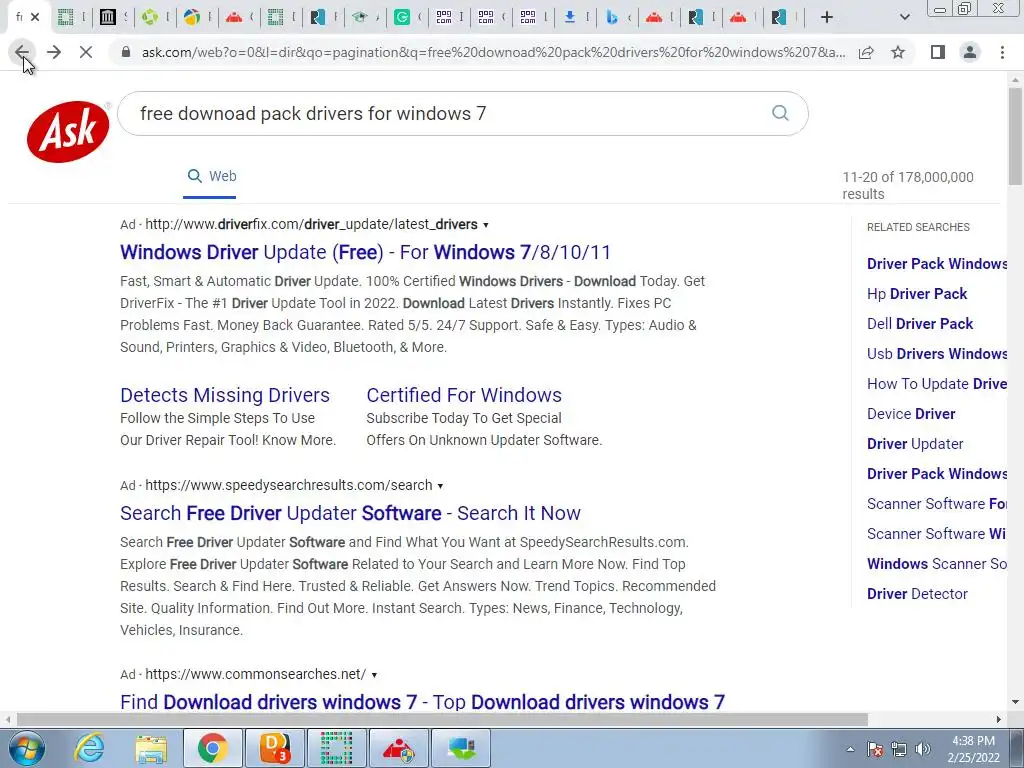Click the scroll-down arrow of vertical scrollbar

[x=1015, y=703]
